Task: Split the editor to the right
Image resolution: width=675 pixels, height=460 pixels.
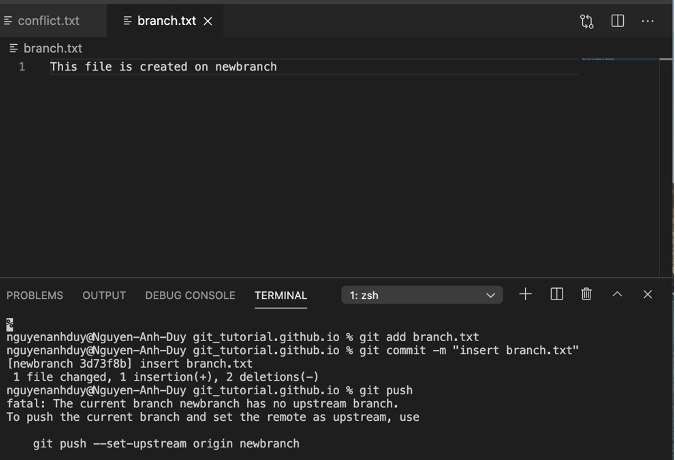Action: (x=618, y=21)
